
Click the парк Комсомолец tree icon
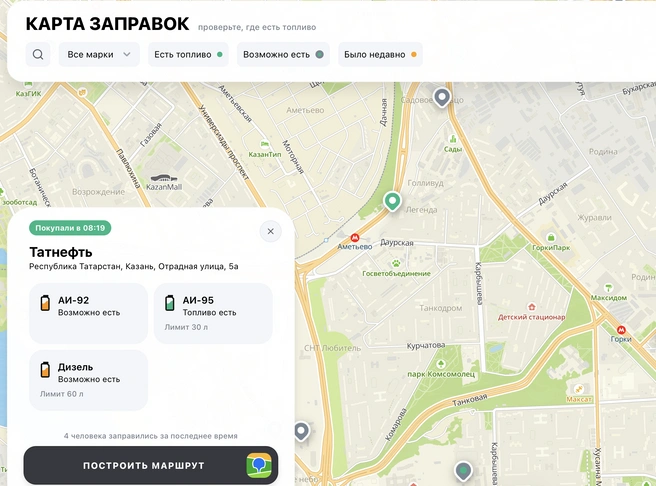click(x=441, y=363)
